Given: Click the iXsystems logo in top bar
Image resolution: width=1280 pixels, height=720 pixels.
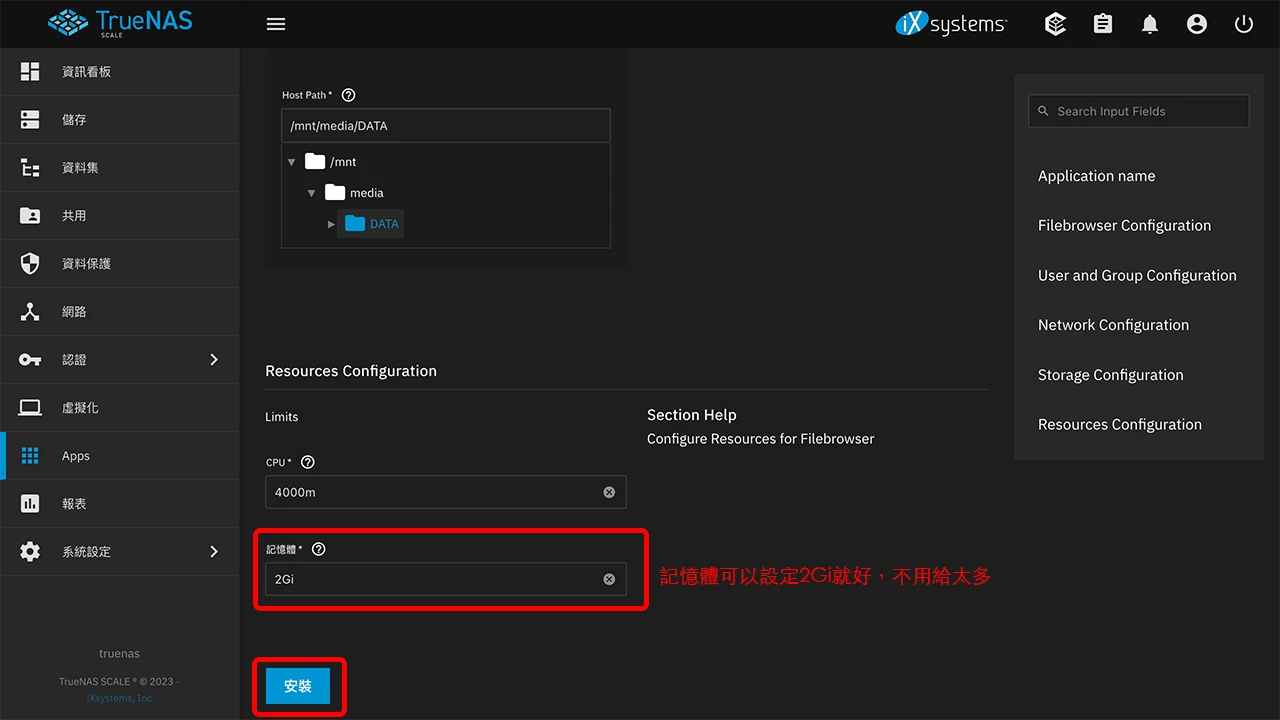Looking at the screenshot, I should [950, 23].
